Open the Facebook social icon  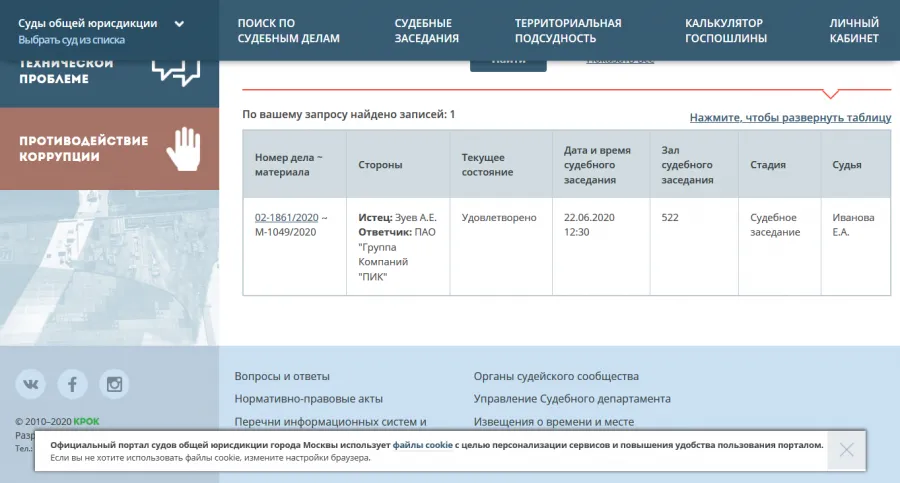tap(72, 384)
